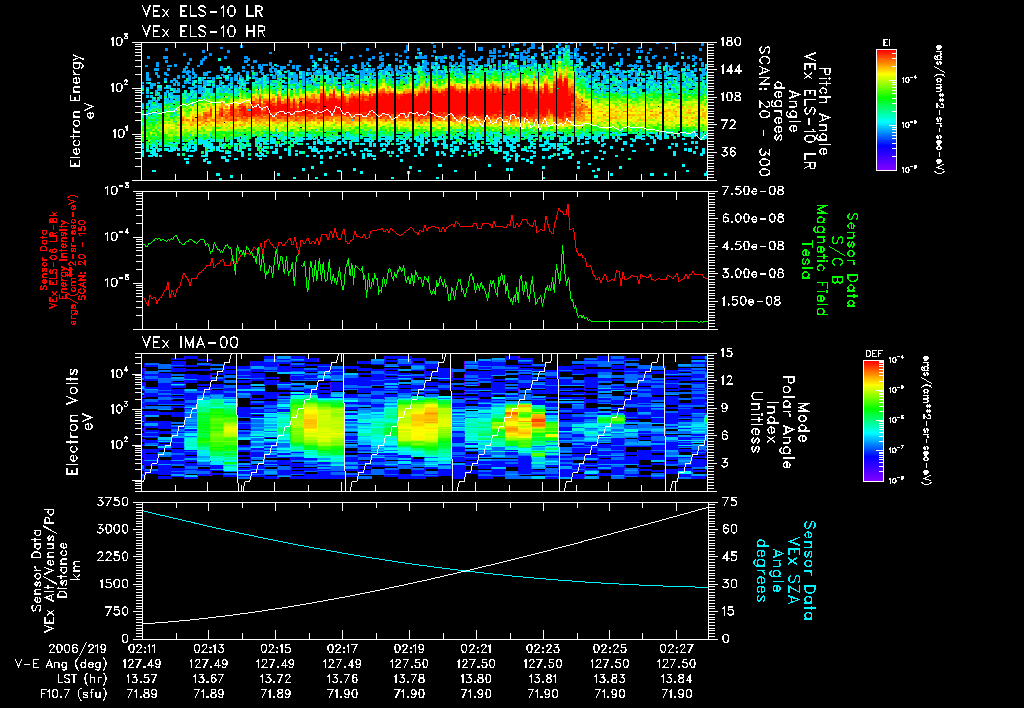
Task: Click the electron energy spectrogram panel
Action: [x=424, y=111]
